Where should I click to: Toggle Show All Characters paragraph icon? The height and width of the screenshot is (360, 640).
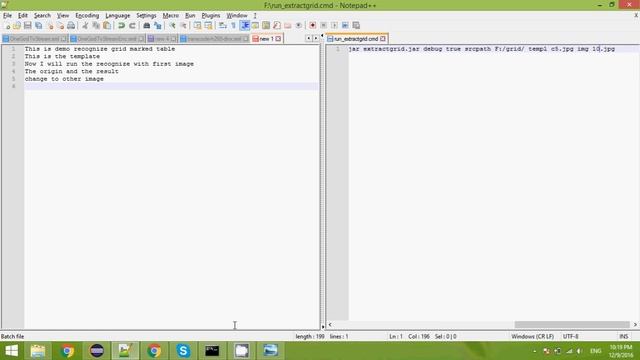click(x=233, y=26)
